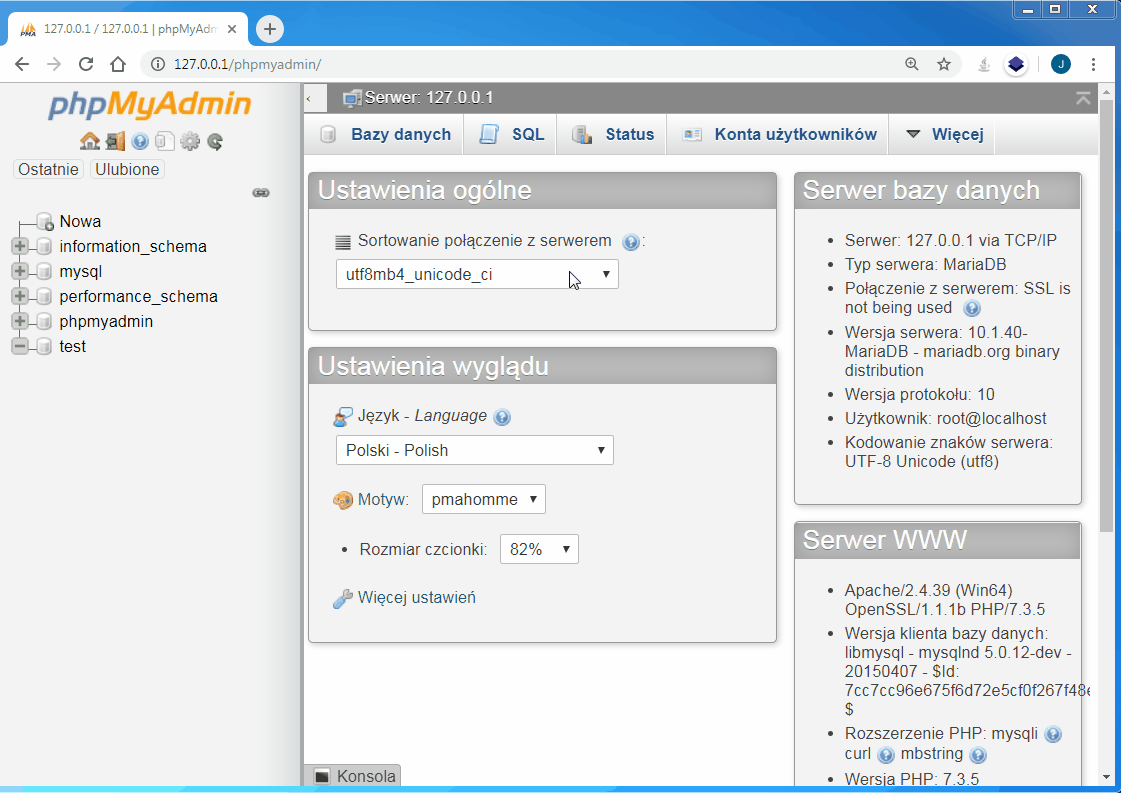Open the Status tab
This screenshot has height=793, width=1121.
[613, 134]
